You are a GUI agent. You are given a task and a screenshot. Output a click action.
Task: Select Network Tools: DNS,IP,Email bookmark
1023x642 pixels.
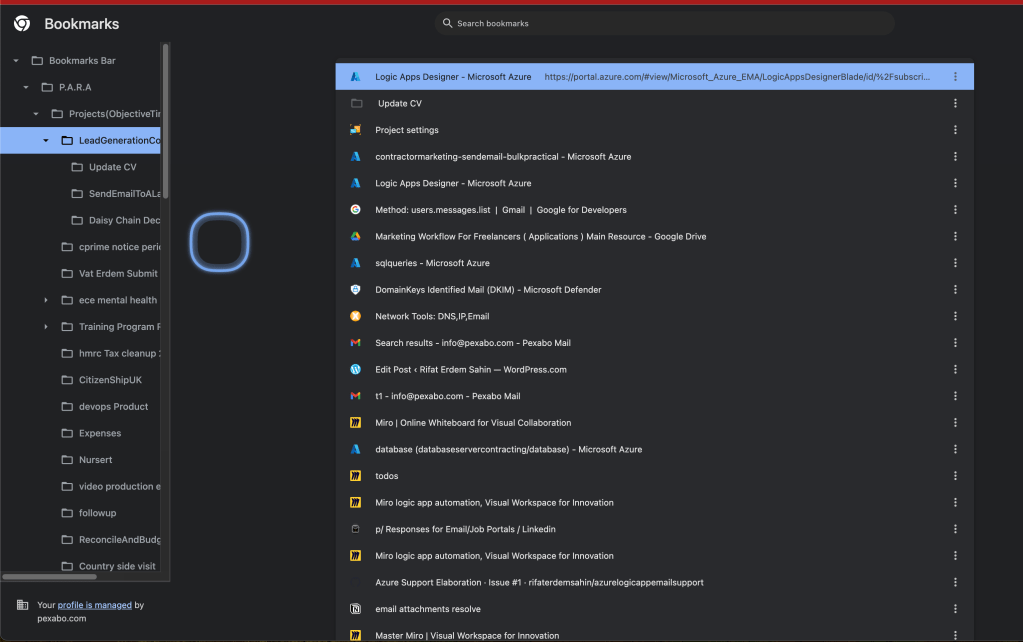click(x=654, y=316)
